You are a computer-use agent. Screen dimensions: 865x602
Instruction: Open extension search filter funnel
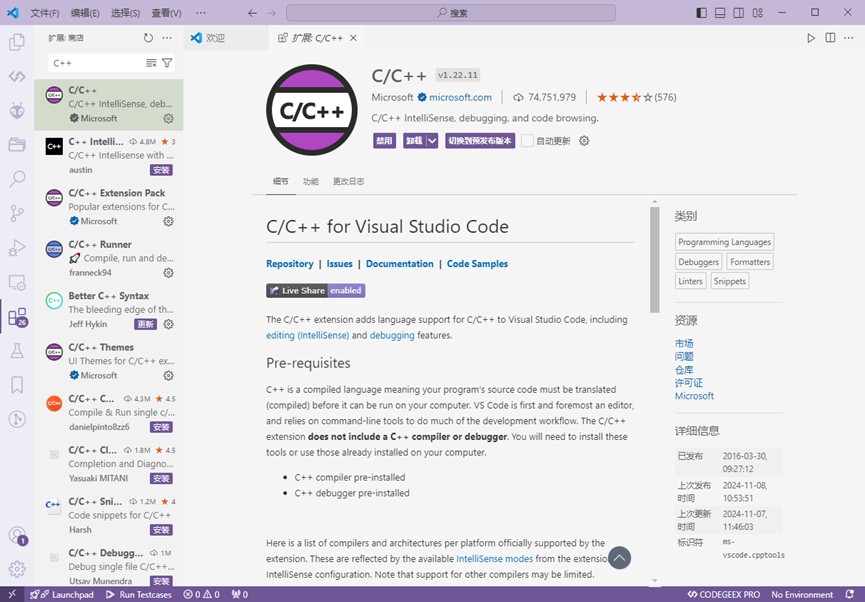pyautogui.click(x=167, y=63)
